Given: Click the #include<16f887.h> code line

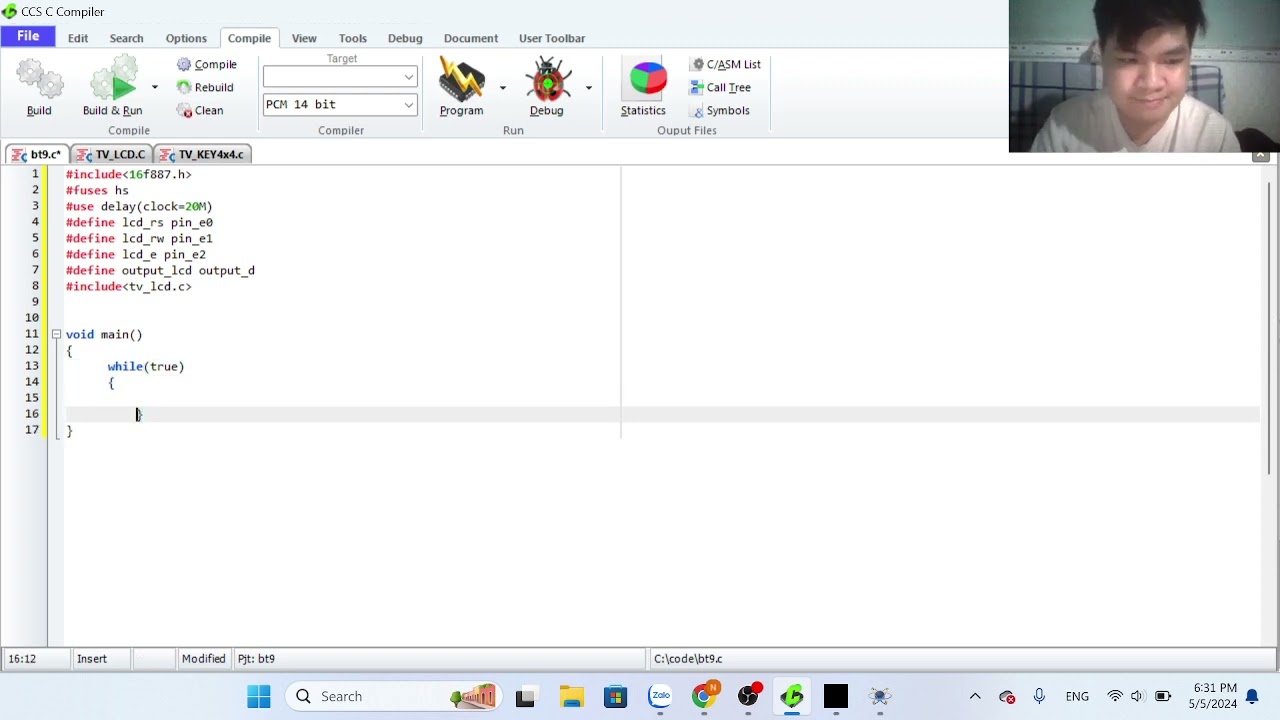Looking at the screenshot, I should pyautogui.click(x=128, y=174).
